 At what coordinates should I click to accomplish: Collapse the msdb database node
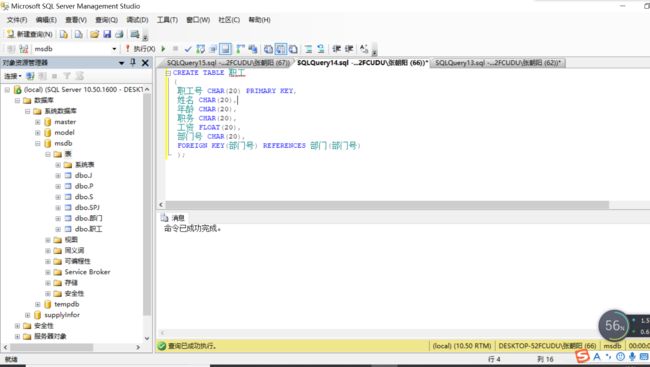tap(38, 143)
